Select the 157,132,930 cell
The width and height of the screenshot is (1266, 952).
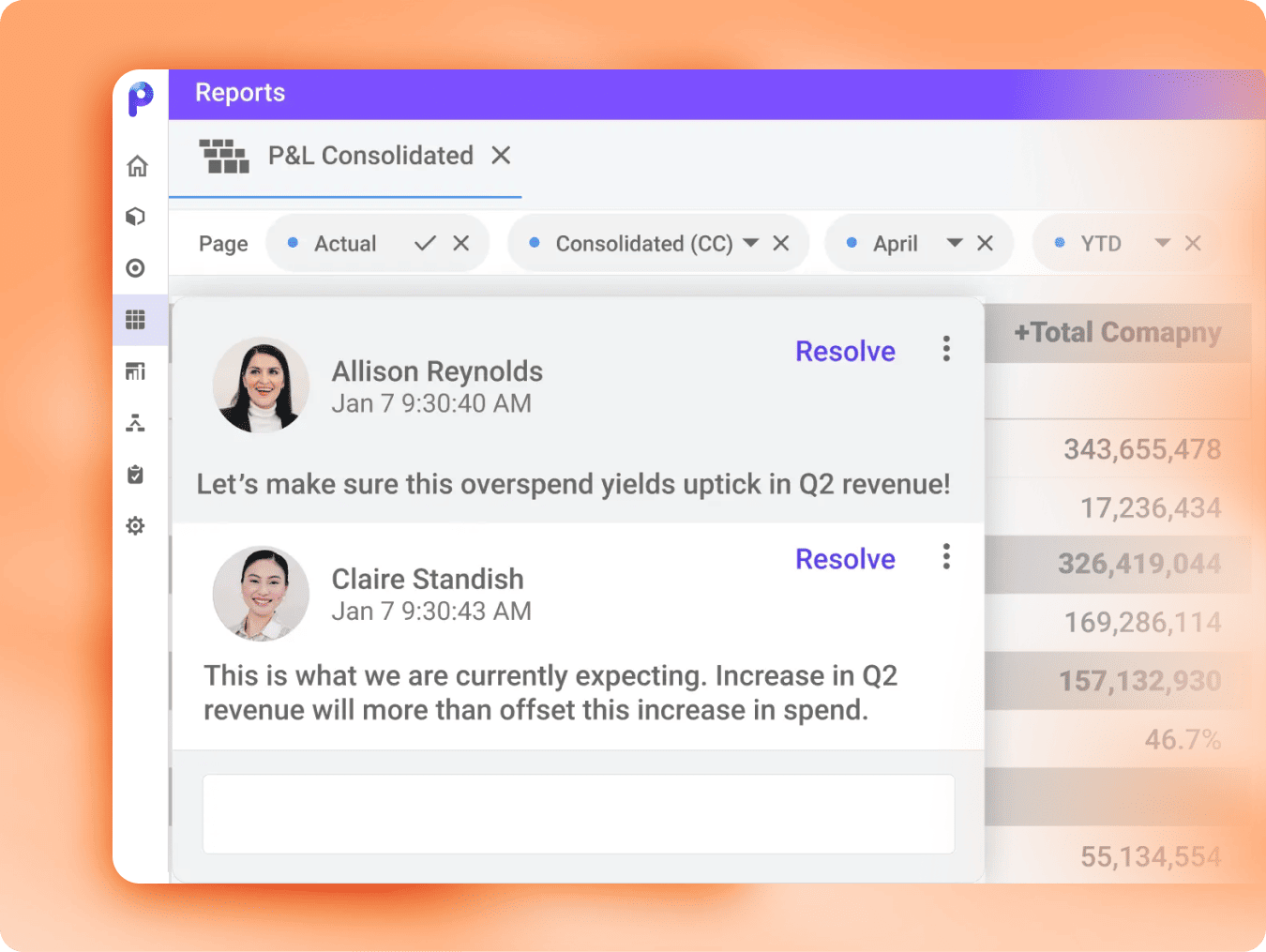[1139, 681]
